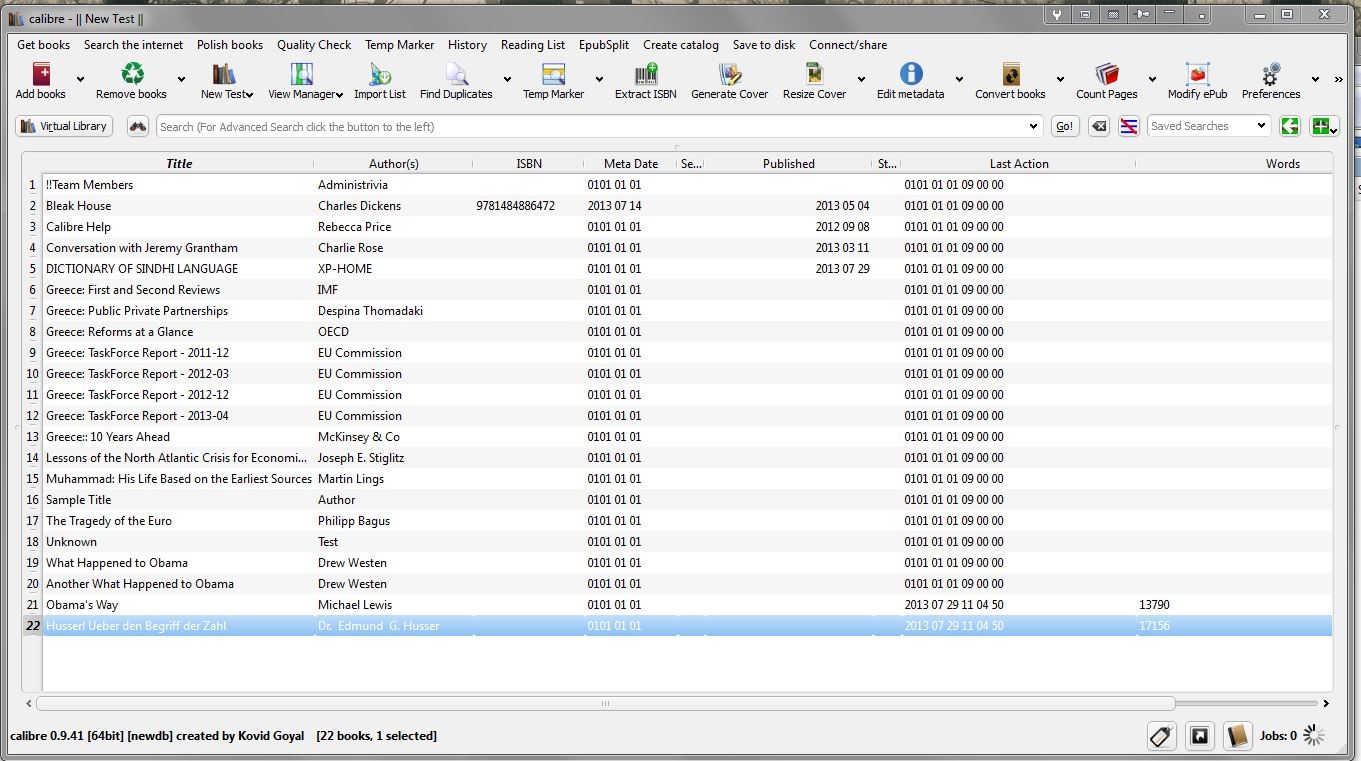Run the Find Duplicates toolbar icon
This screenshot has width=1361, height=761.
(456, 74)
